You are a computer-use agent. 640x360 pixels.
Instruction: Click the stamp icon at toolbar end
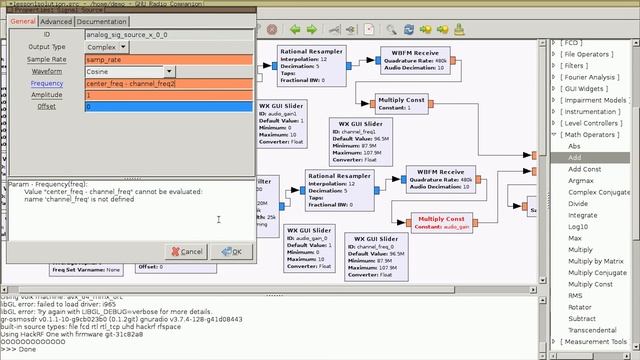(x=459, y=29)
